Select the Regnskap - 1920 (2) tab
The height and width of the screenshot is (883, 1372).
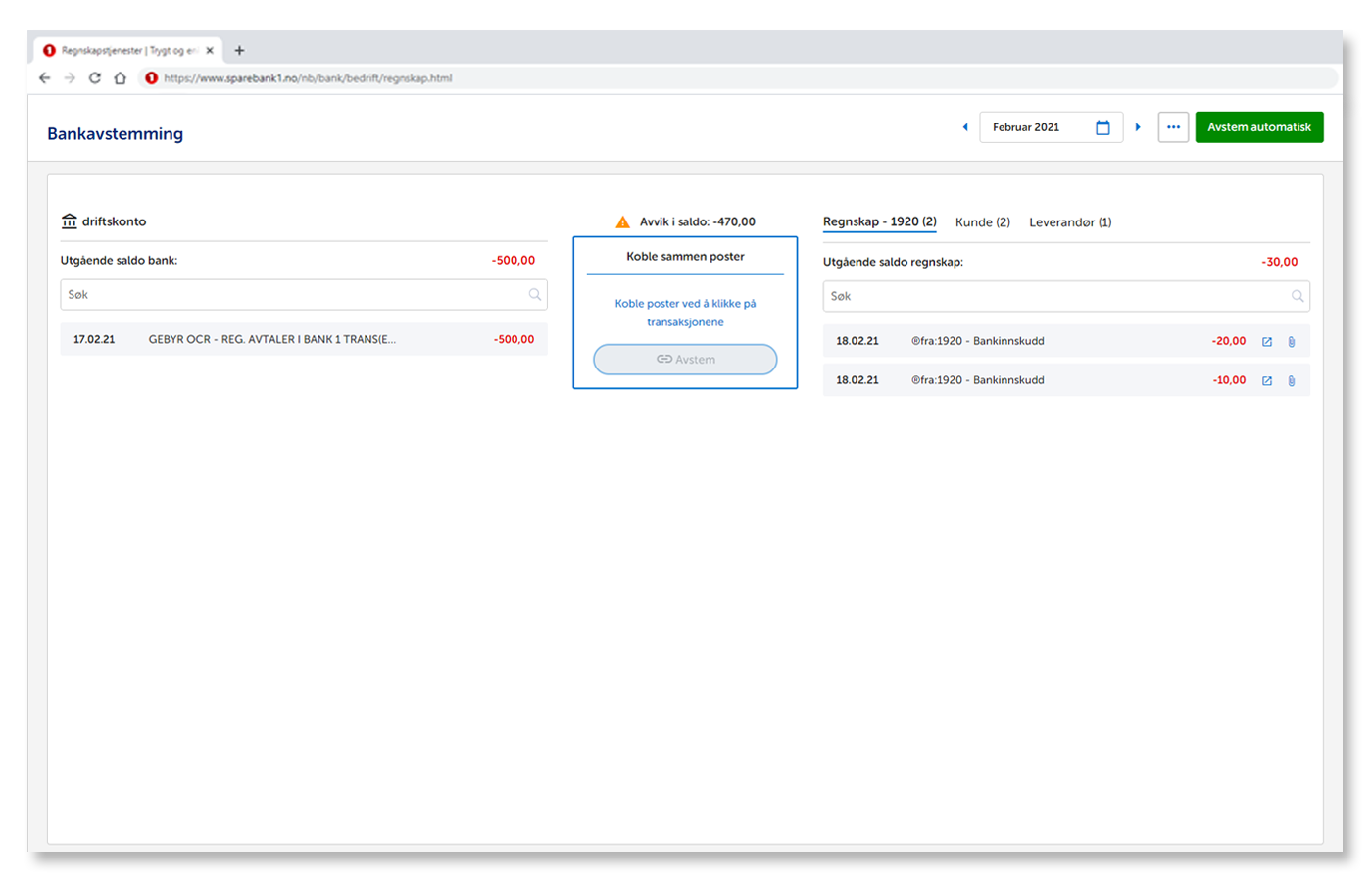(879, 222)
